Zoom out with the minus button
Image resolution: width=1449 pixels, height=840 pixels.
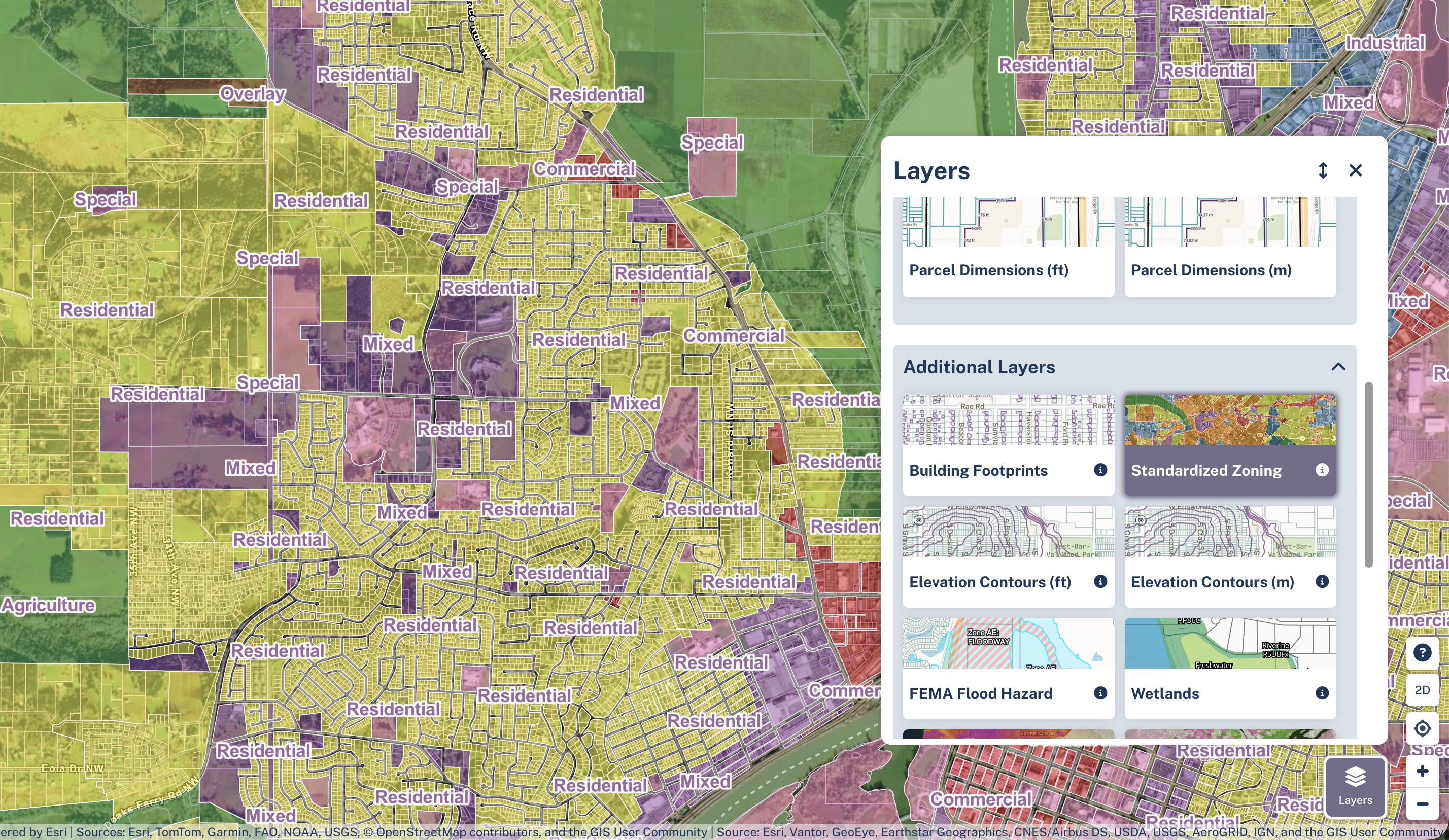(1422, 803)
